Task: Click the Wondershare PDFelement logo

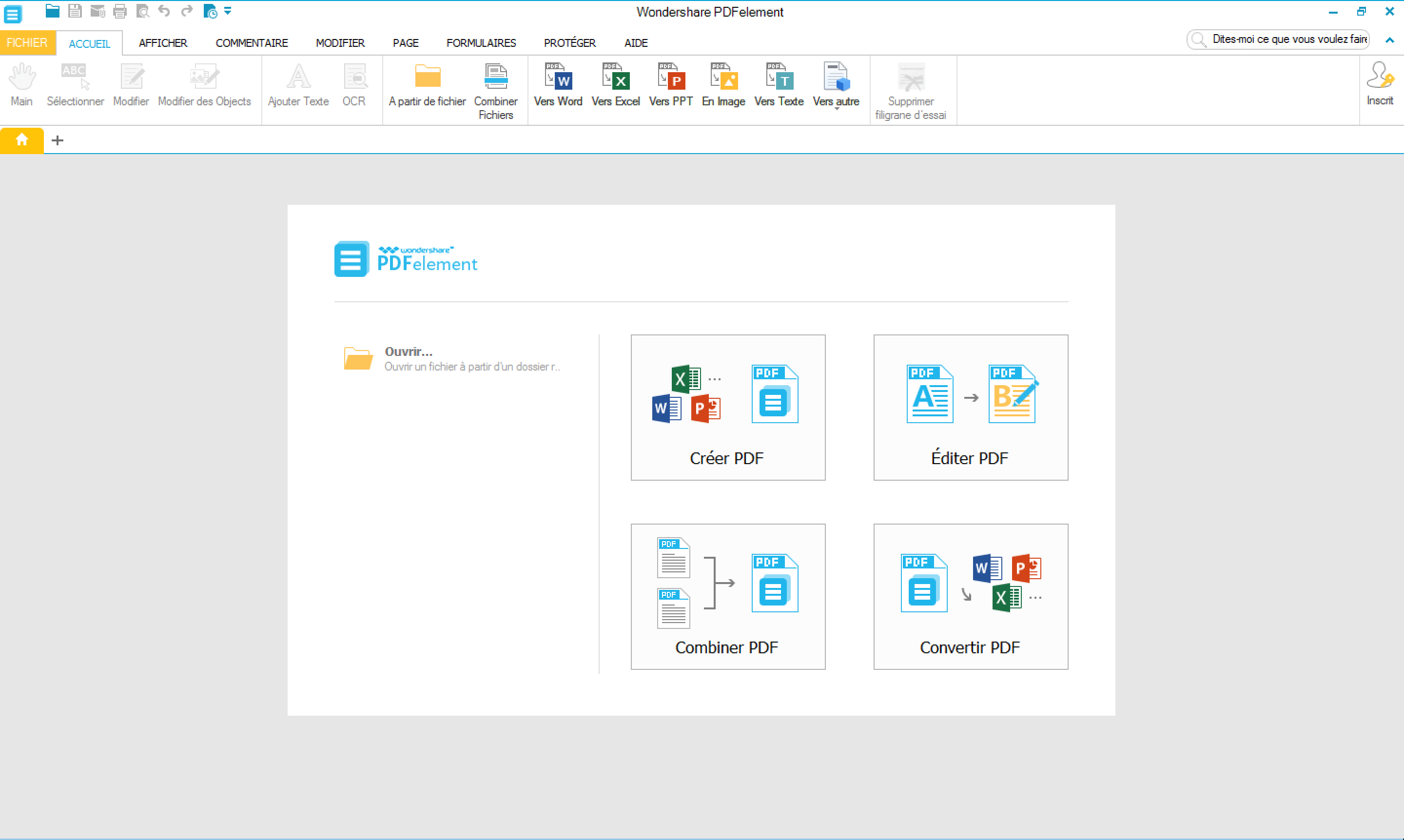Action: tap(406, 259)
